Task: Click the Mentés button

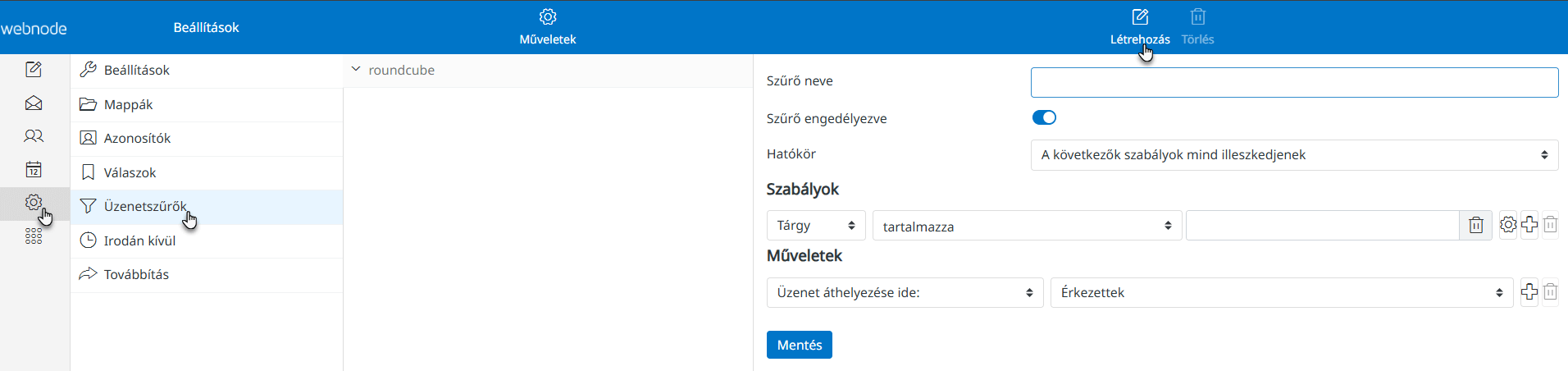Action: (x=799, y=345)
